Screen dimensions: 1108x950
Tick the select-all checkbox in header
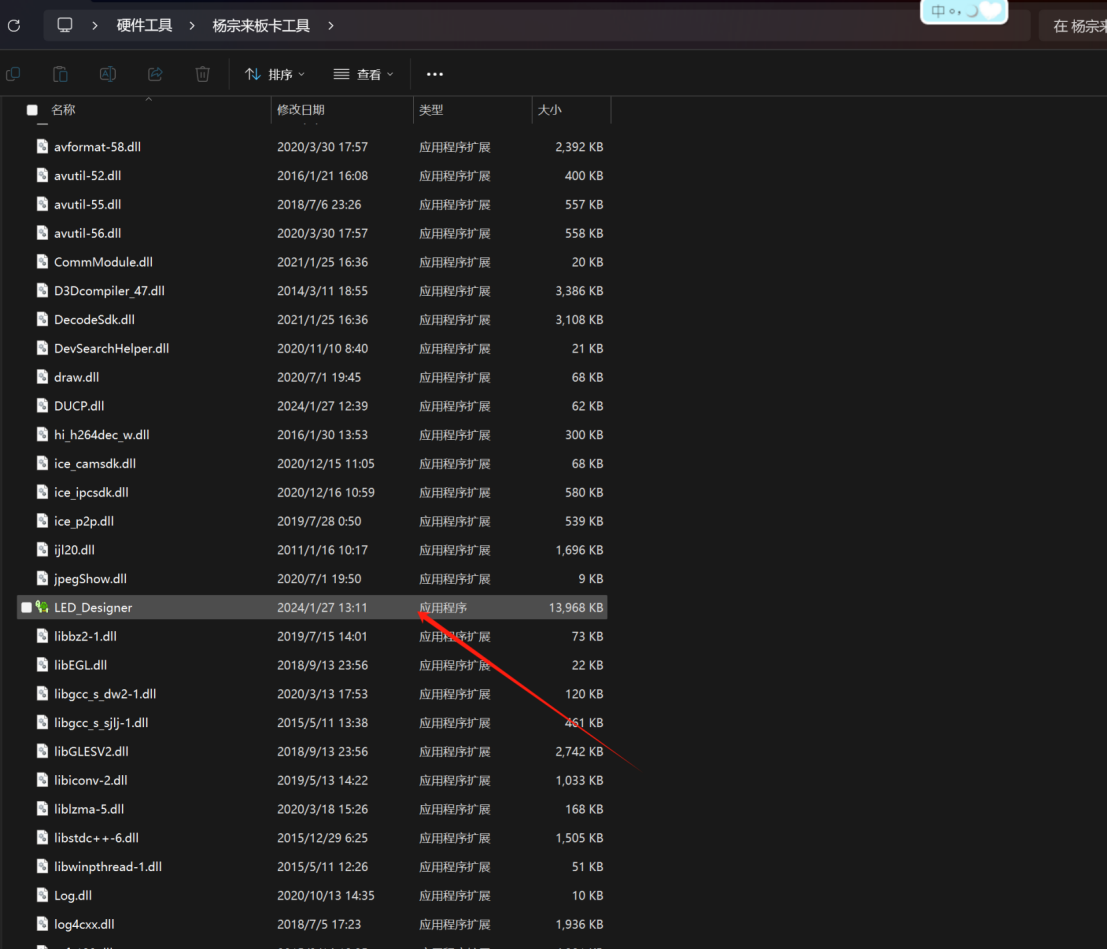33,110
